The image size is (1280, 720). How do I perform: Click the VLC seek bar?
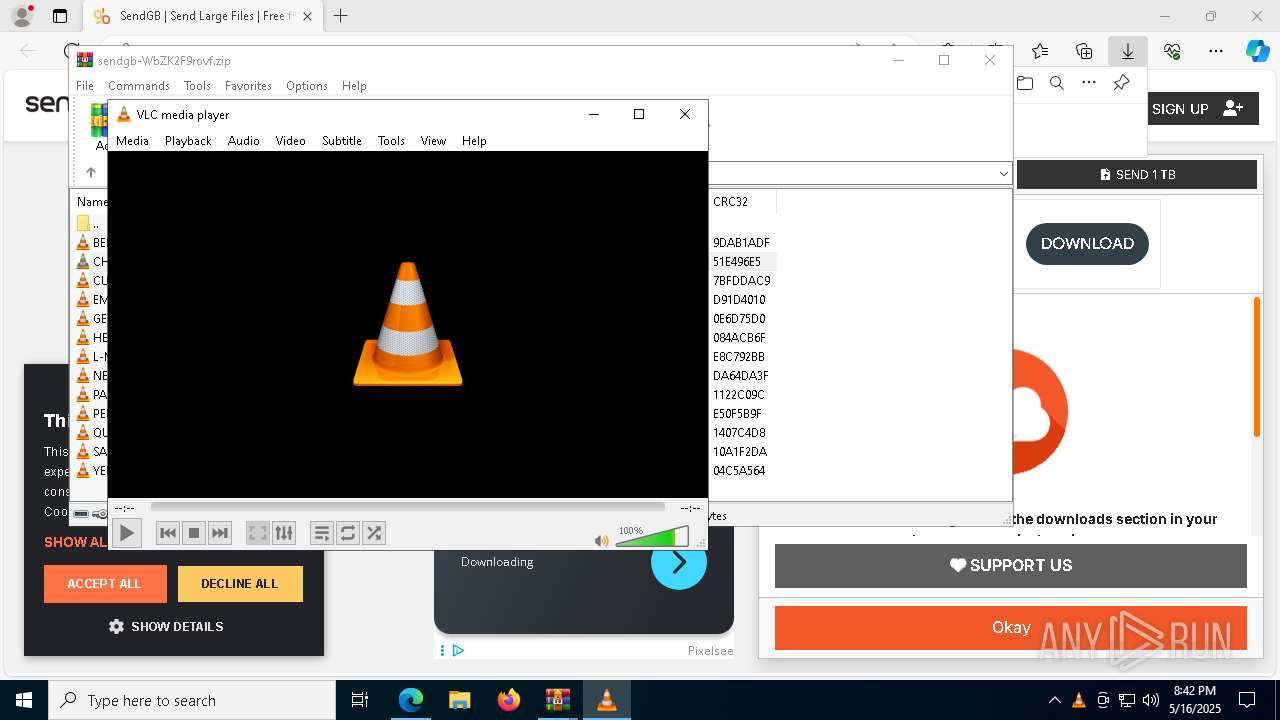407,507
